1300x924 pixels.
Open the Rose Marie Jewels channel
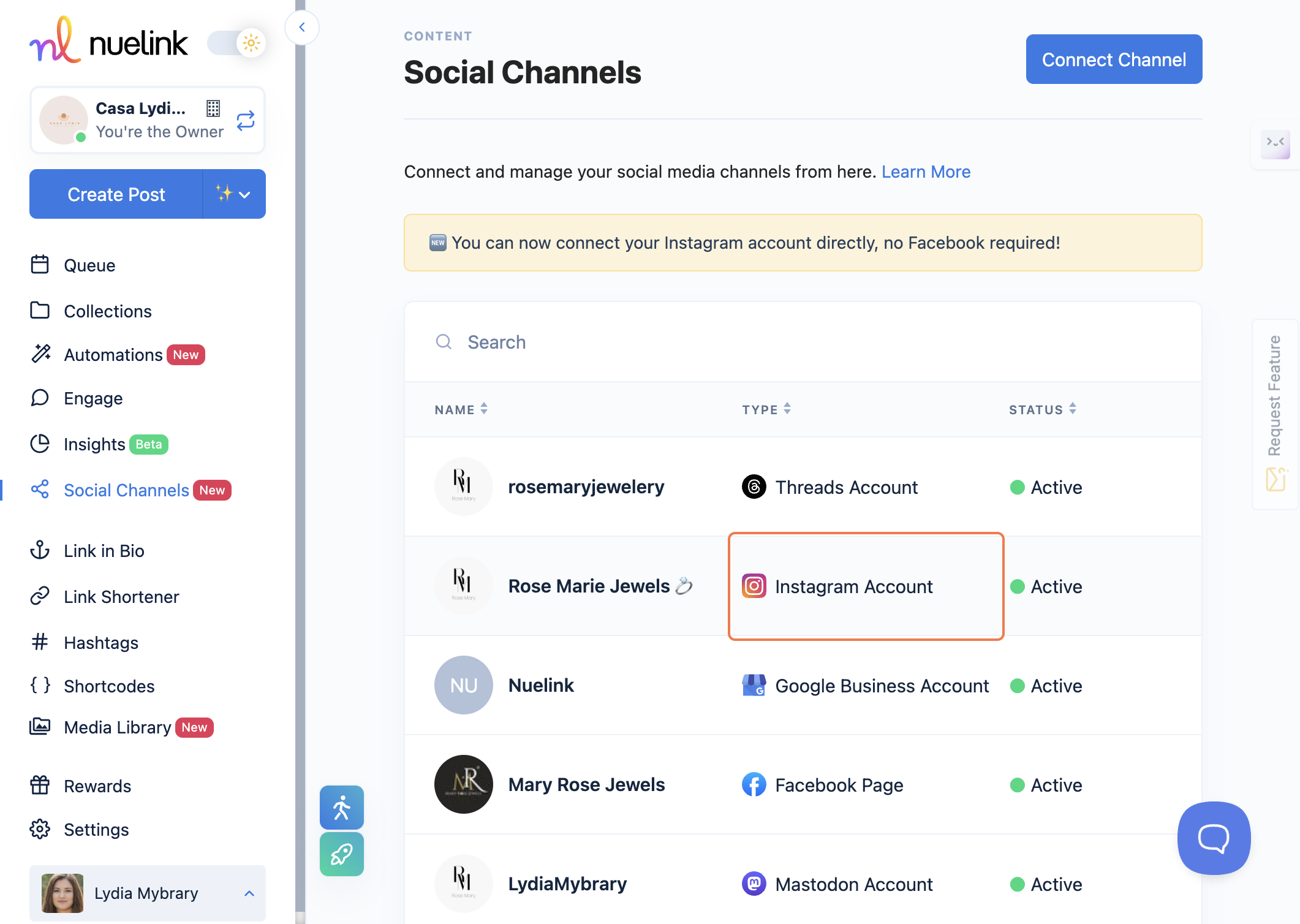[x=600, y=586]
